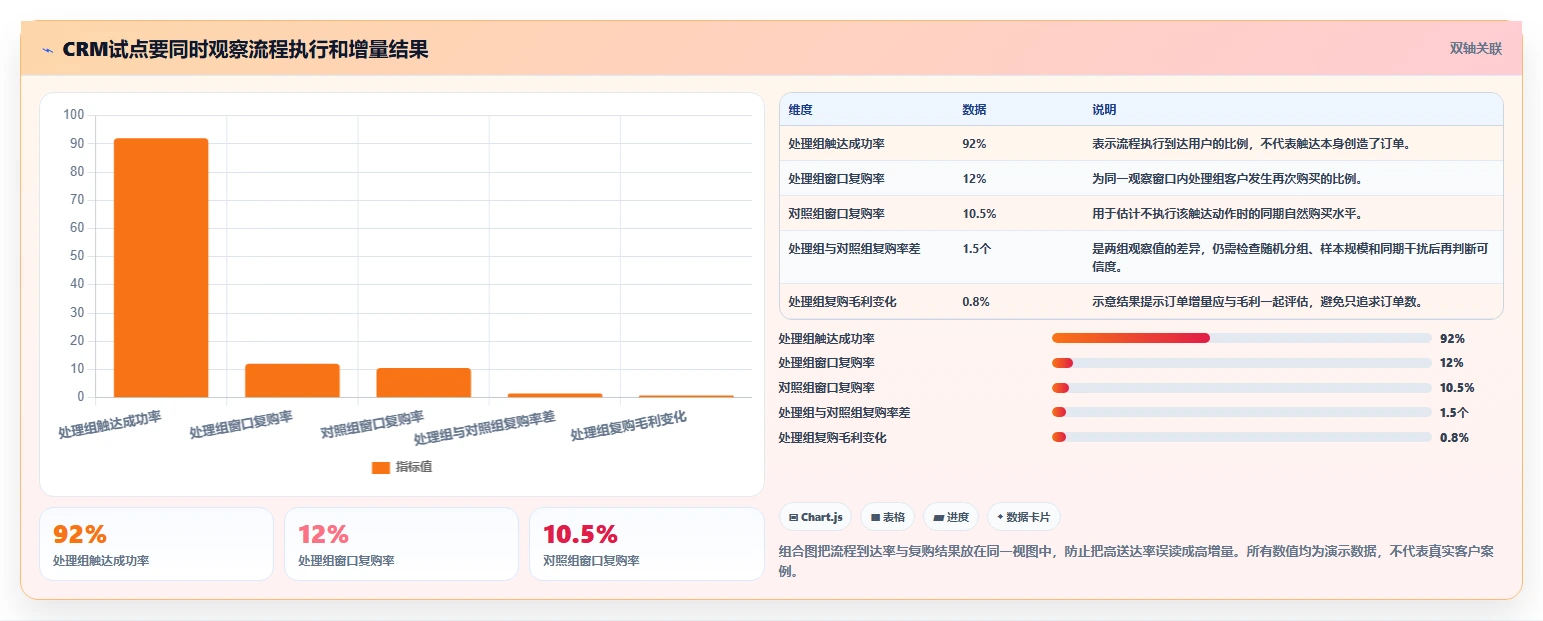Image resolution: width=1543 pixels, height=621 pixels.
Task: Click the 10.5% progress bar for 对照组窗口复购率
Action: 1241,388
